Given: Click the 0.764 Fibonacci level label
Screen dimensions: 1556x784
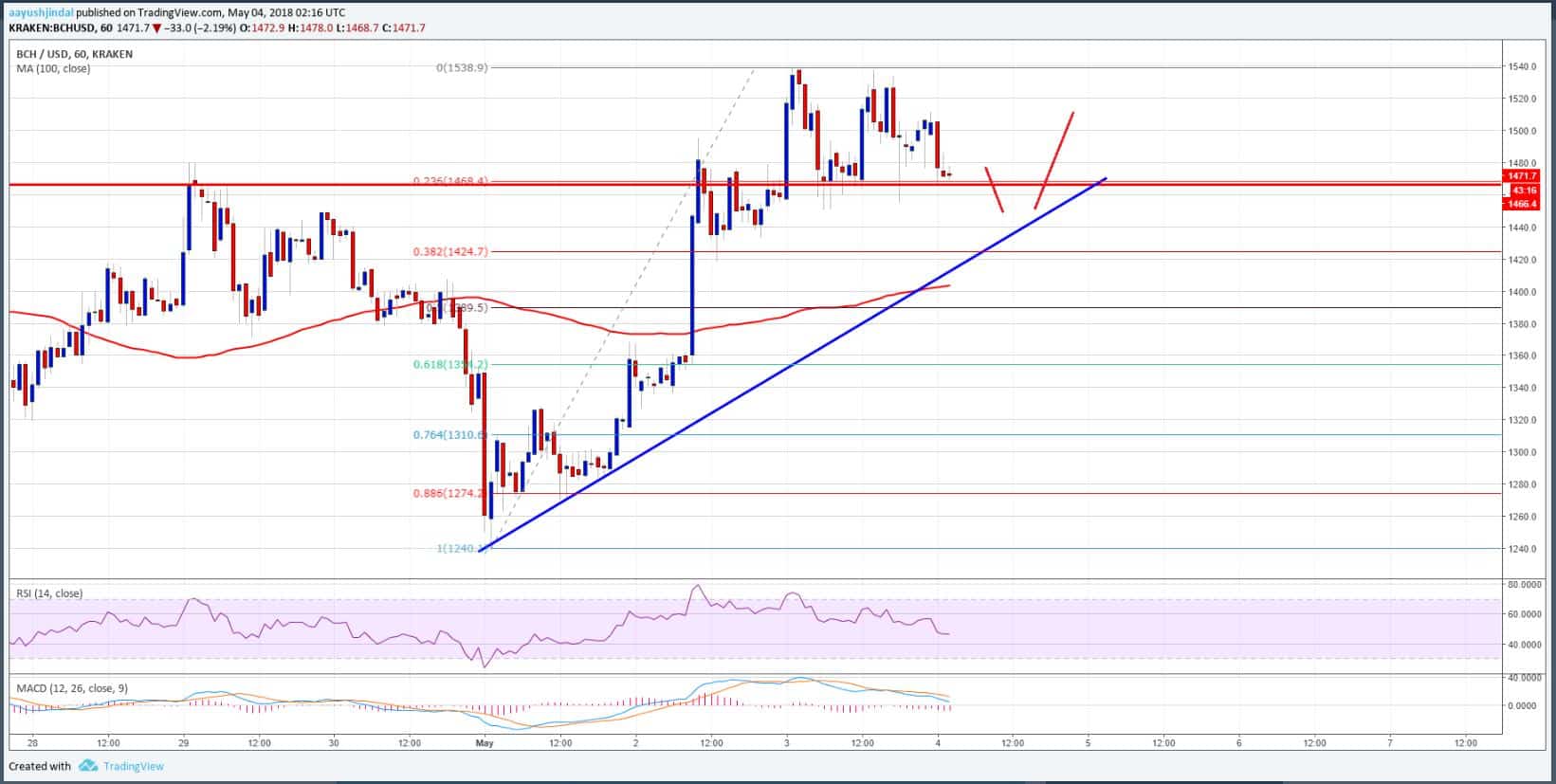Looking at the screenshot, I should [449, 435].
